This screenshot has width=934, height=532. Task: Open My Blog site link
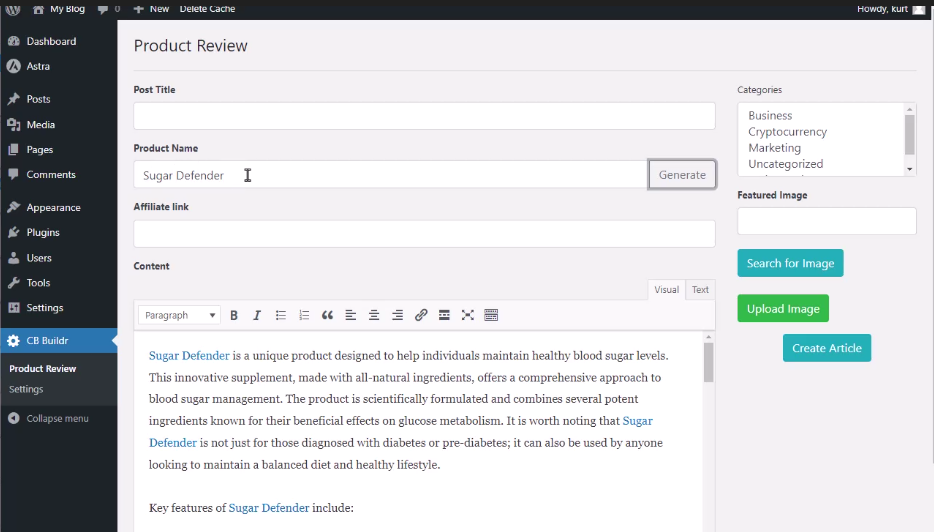(58, 9)
